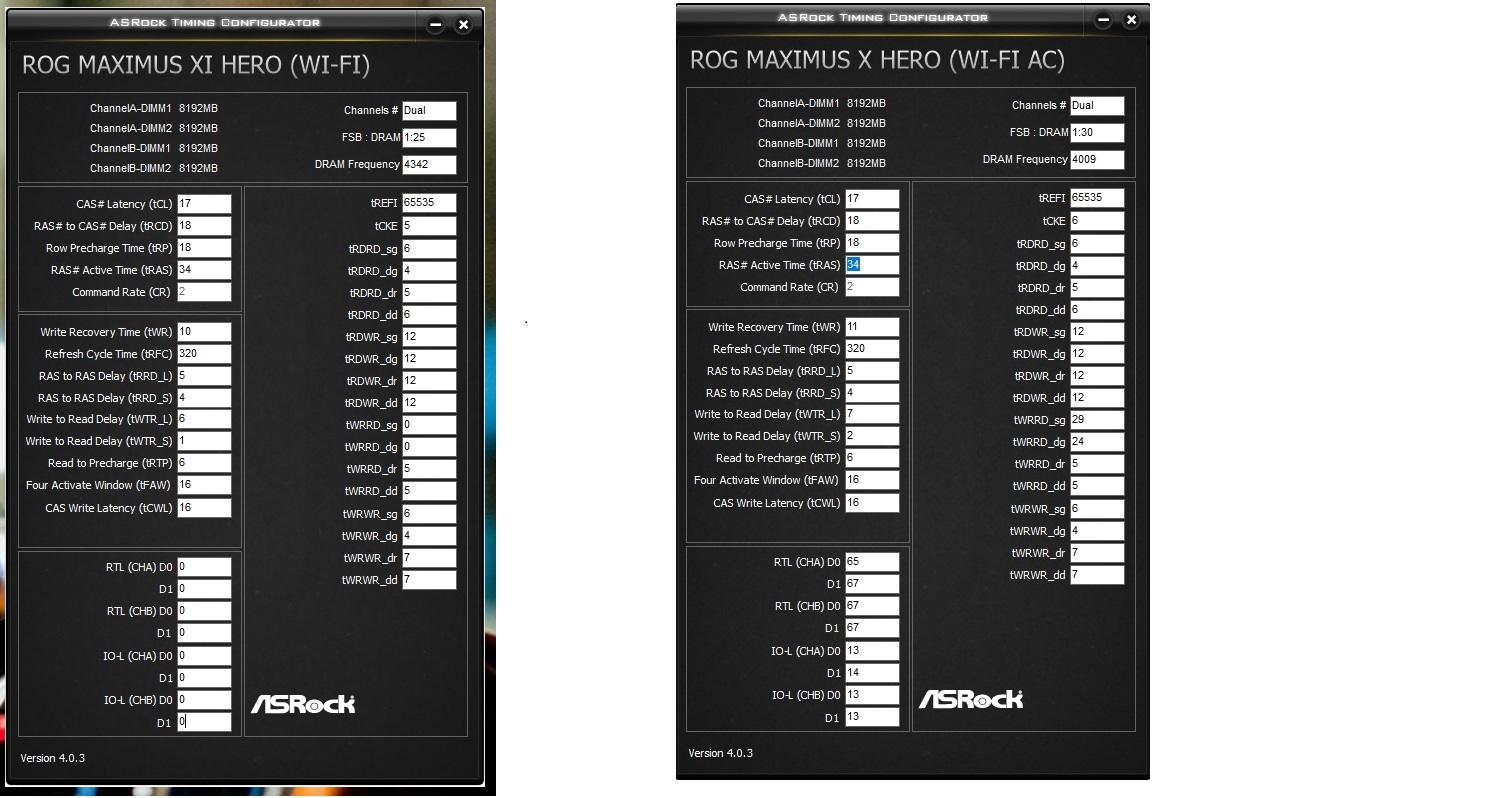Select tWRRD_dg field showing 24

click(x=1097, y=442)
